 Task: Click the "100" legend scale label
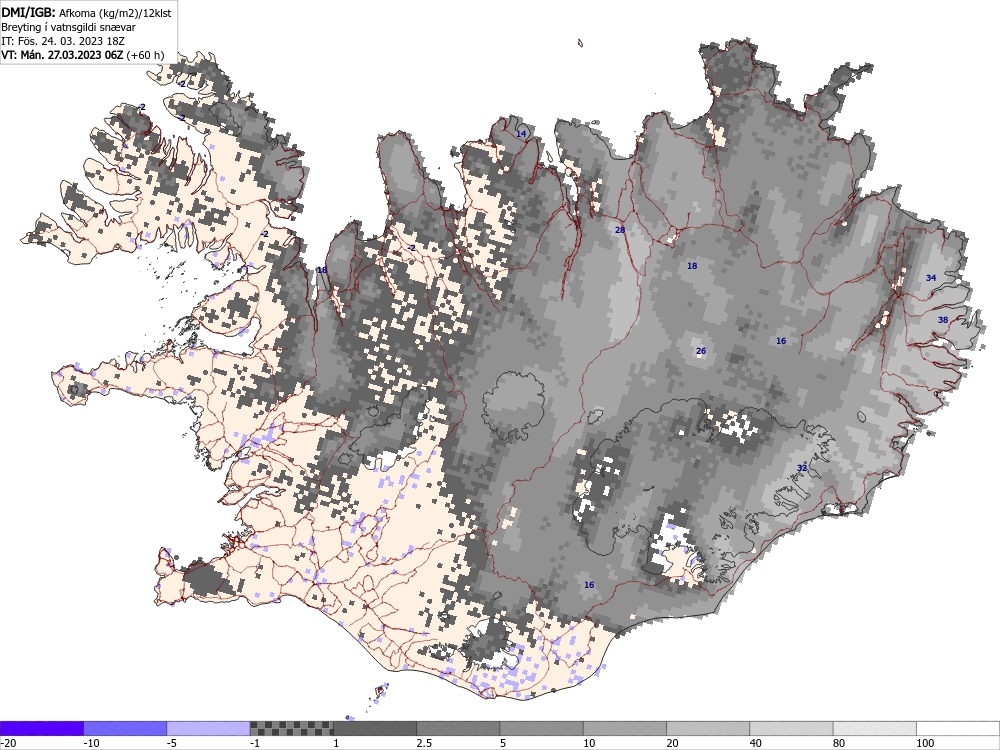tap(925, 744)
